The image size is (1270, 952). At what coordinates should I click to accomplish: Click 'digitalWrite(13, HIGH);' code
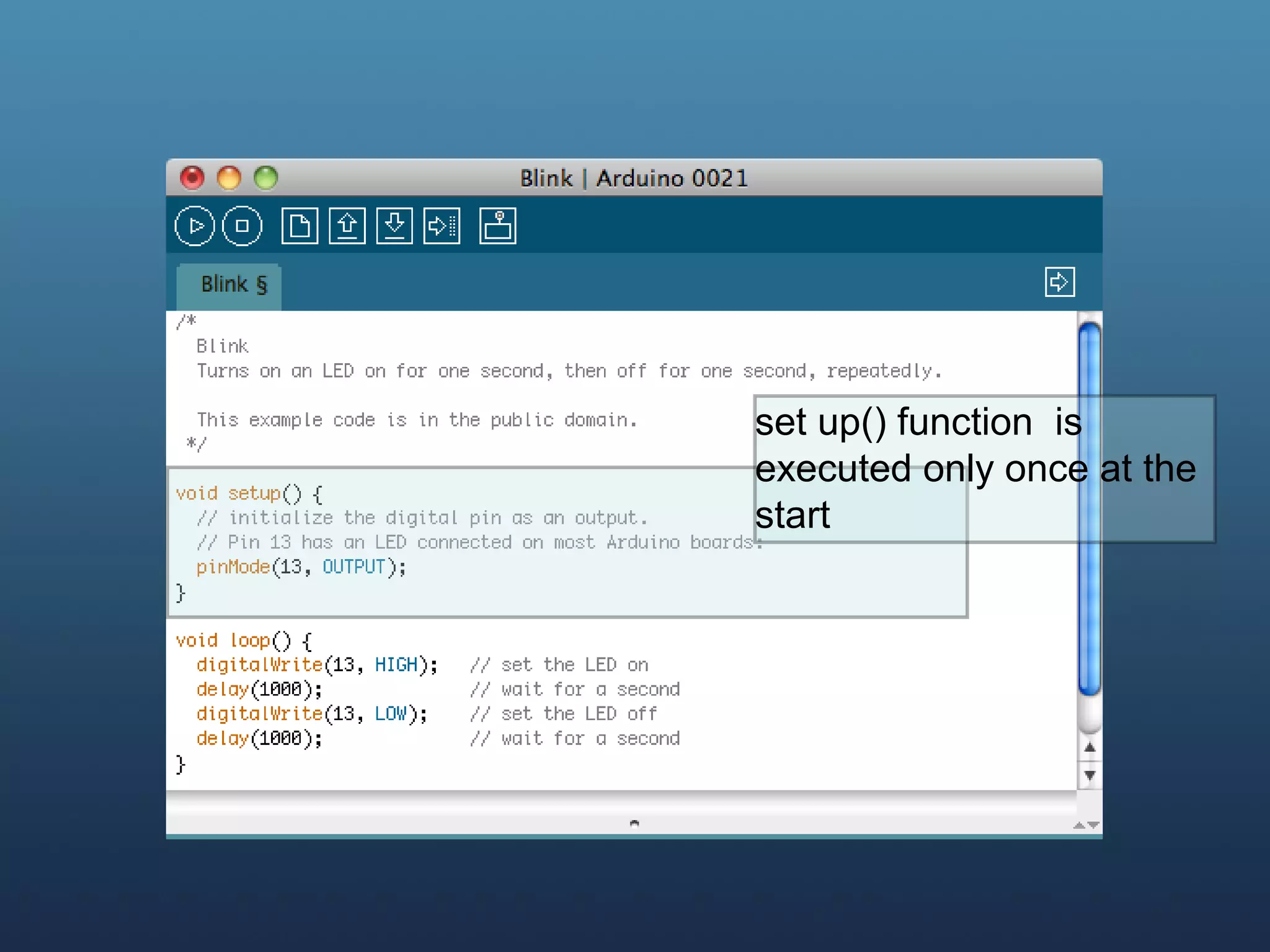317,665
